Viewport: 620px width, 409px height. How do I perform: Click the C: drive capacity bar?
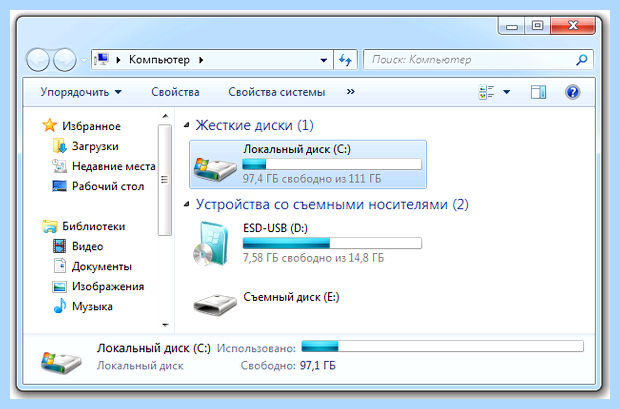point(332,164)
